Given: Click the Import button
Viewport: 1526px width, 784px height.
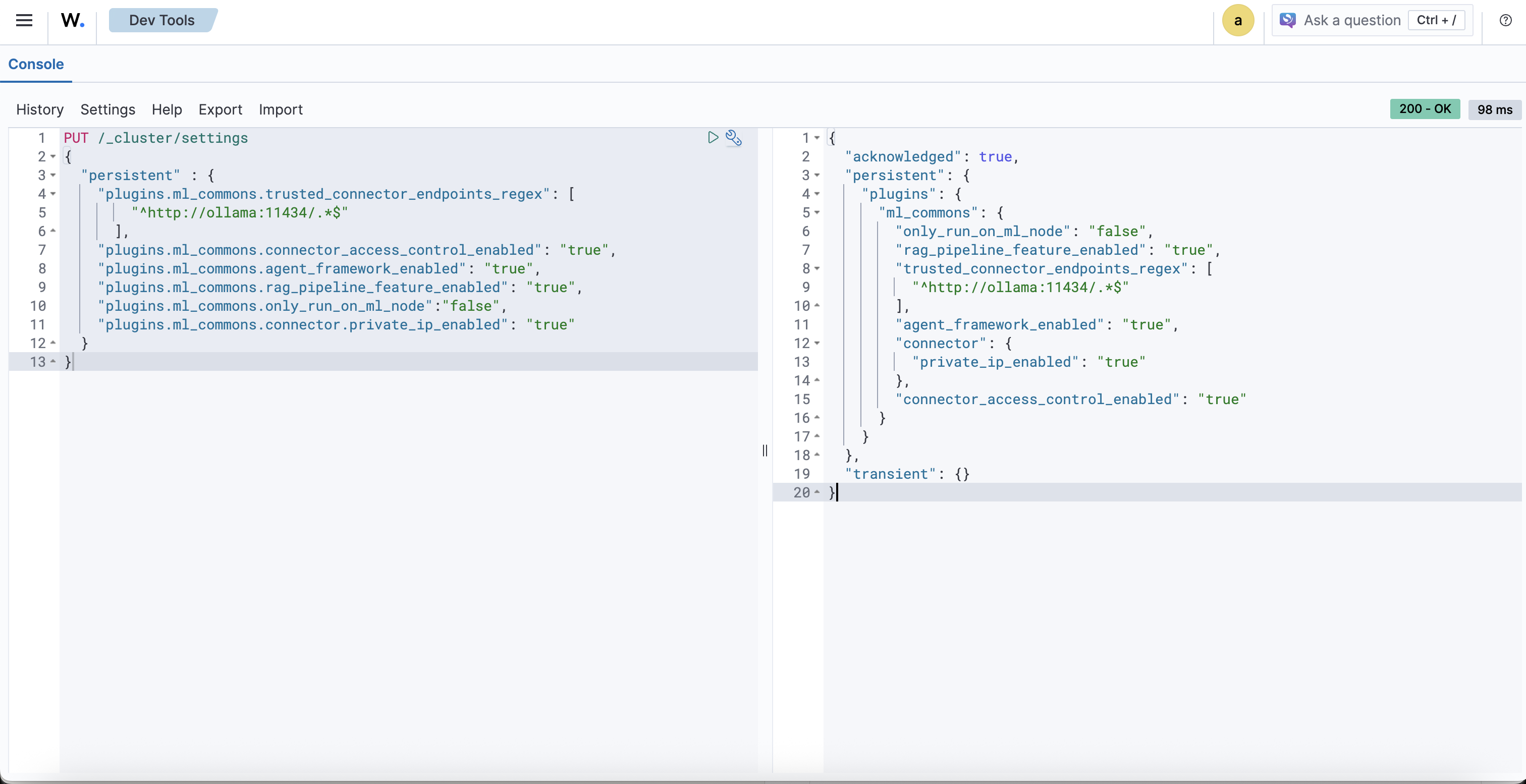Looking at the screenshot, I should click(280, 109).
